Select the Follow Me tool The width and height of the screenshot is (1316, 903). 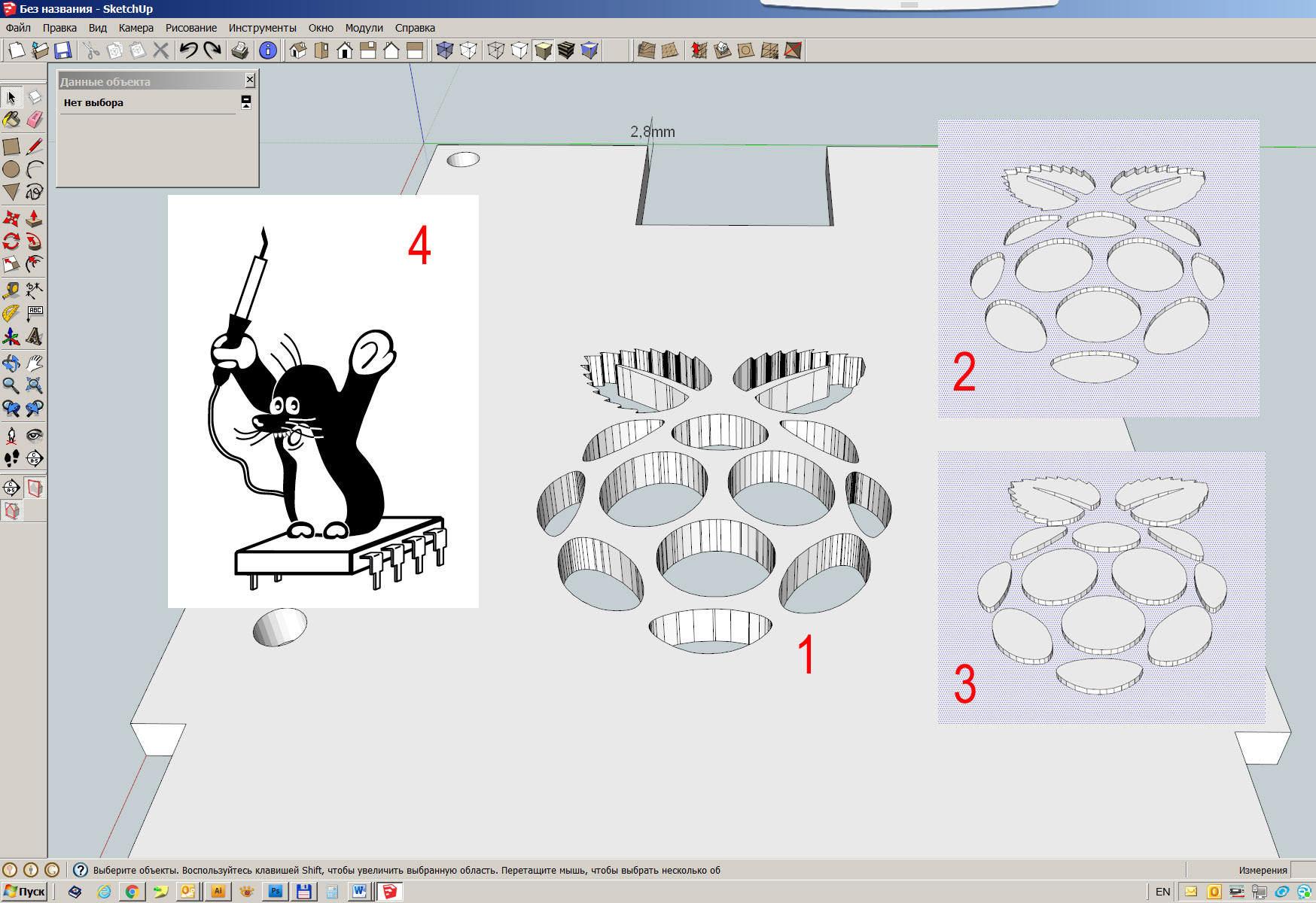[35, 242]
